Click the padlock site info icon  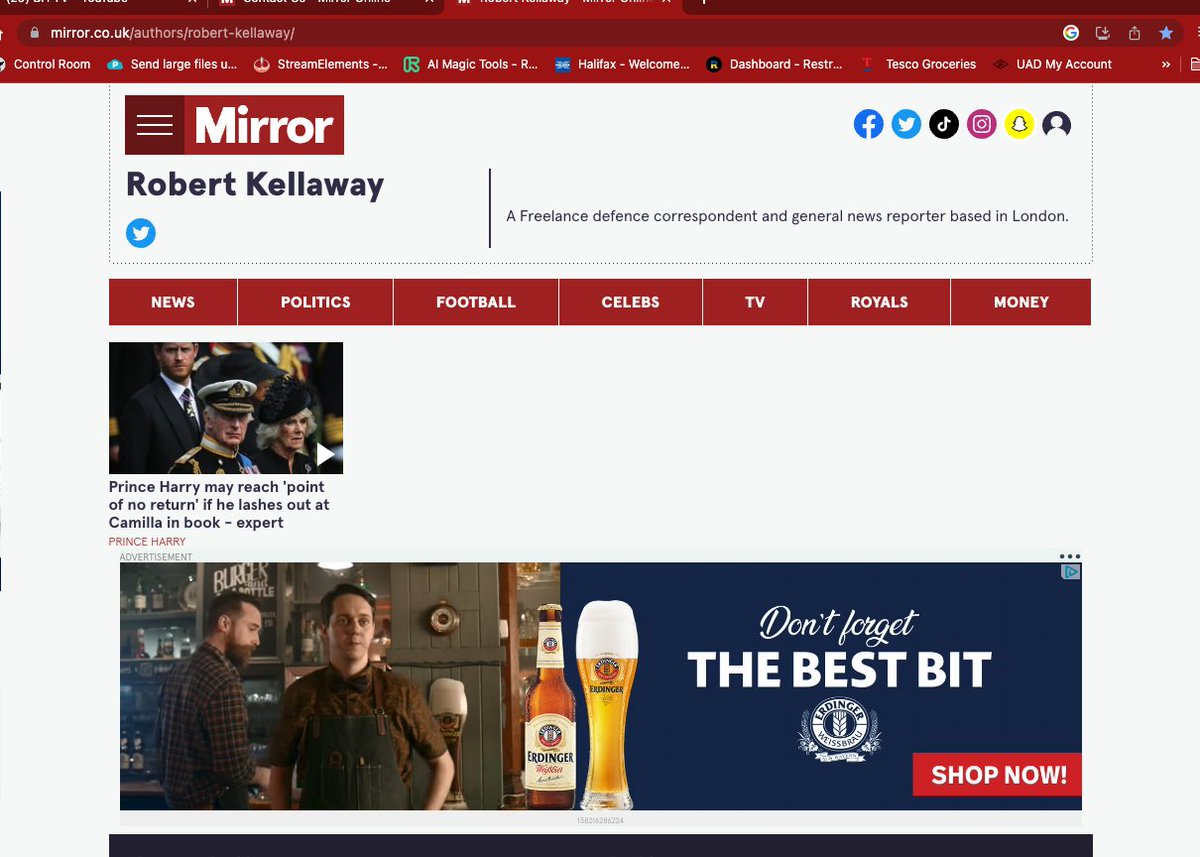(x=34, y=33)
